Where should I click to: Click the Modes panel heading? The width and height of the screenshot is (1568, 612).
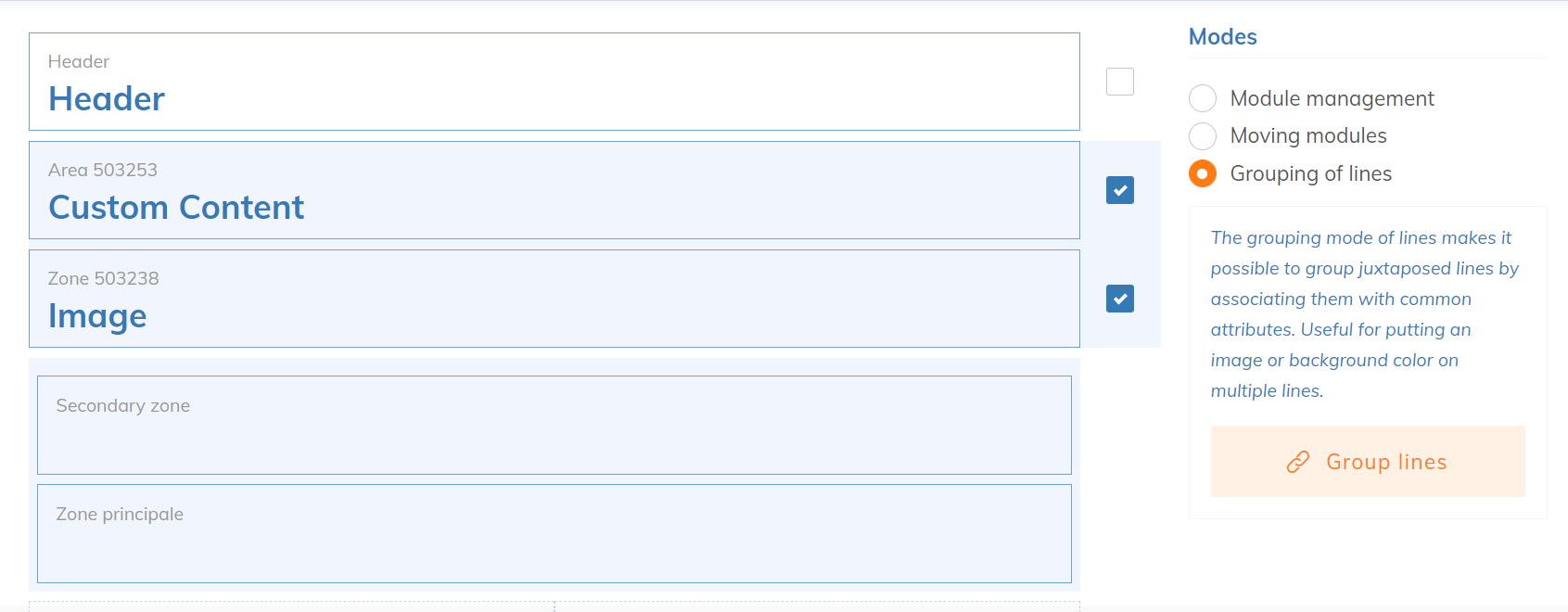[1222, 37]
